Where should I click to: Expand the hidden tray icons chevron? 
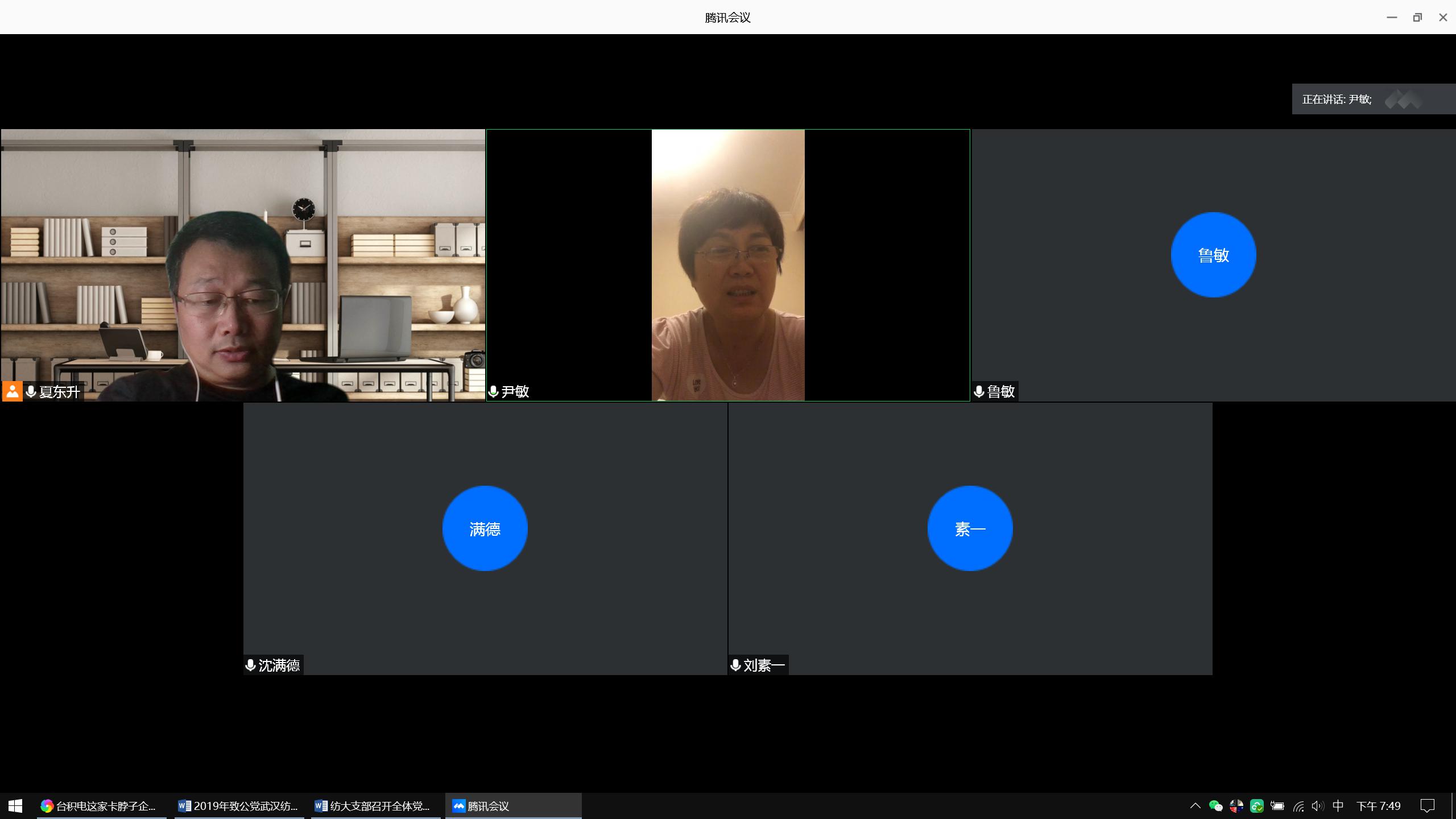(x=1195, y=806)
